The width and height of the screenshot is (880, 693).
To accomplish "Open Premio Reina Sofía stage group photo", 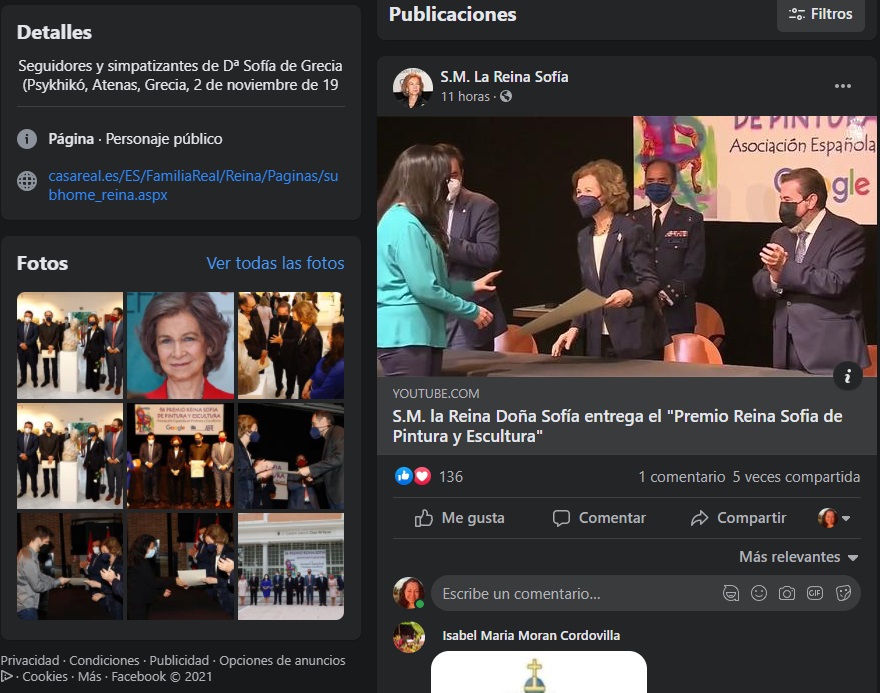I will (180, 456).
